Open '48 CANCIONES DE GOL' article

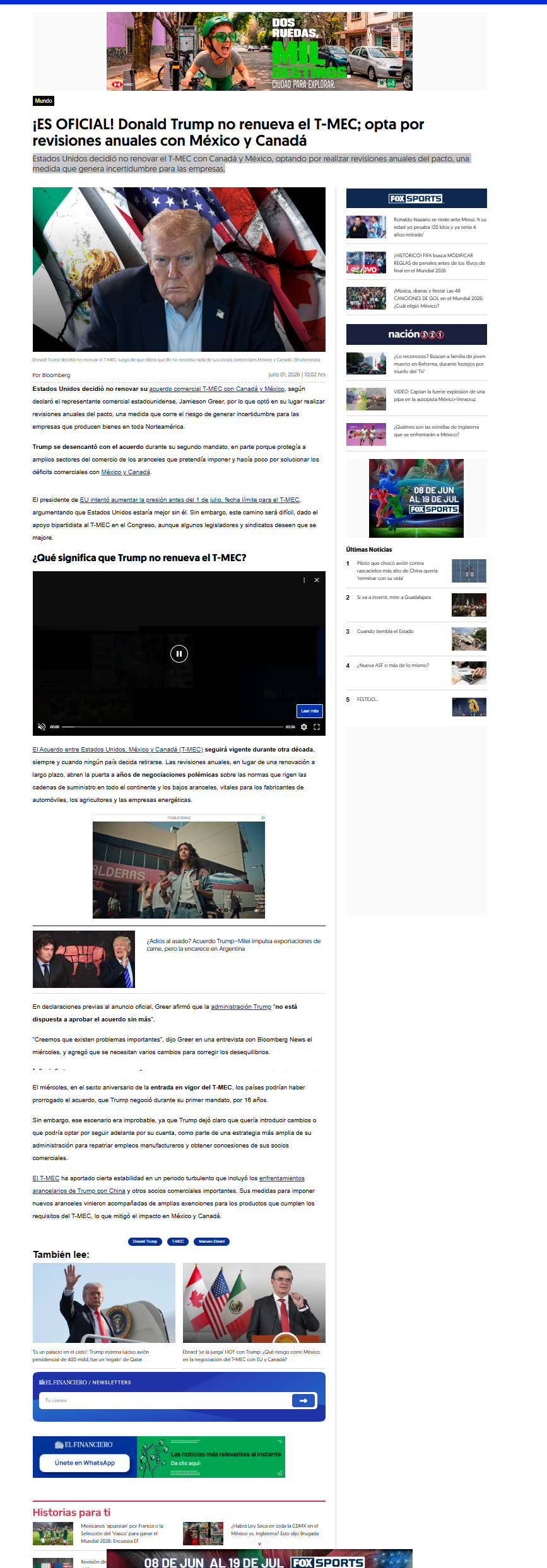coord(439,298)
